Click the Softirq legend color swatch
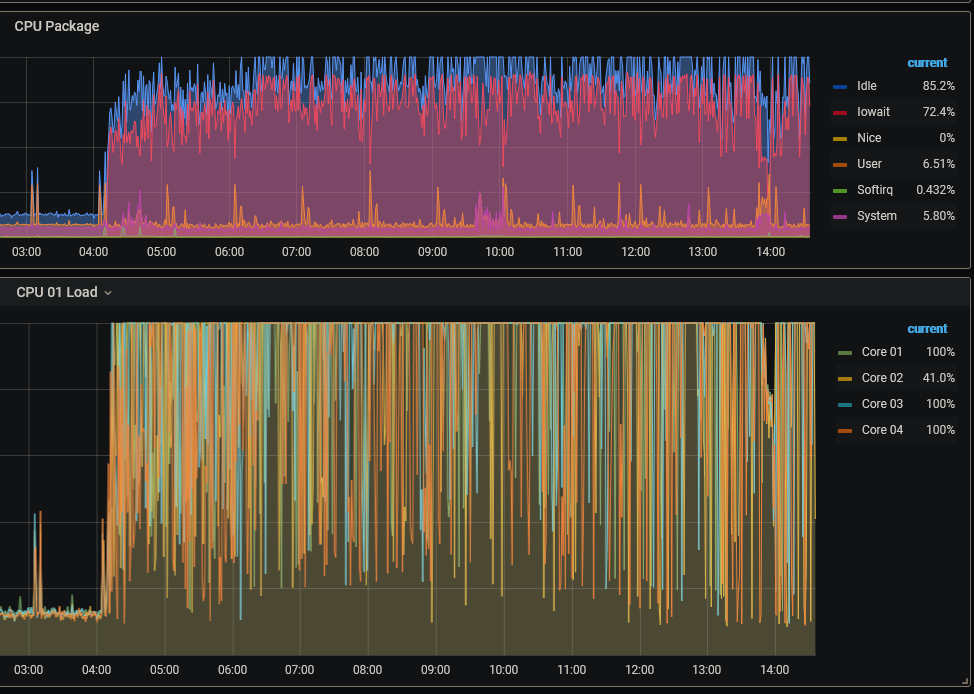974x694 pixels. (840, 191)
